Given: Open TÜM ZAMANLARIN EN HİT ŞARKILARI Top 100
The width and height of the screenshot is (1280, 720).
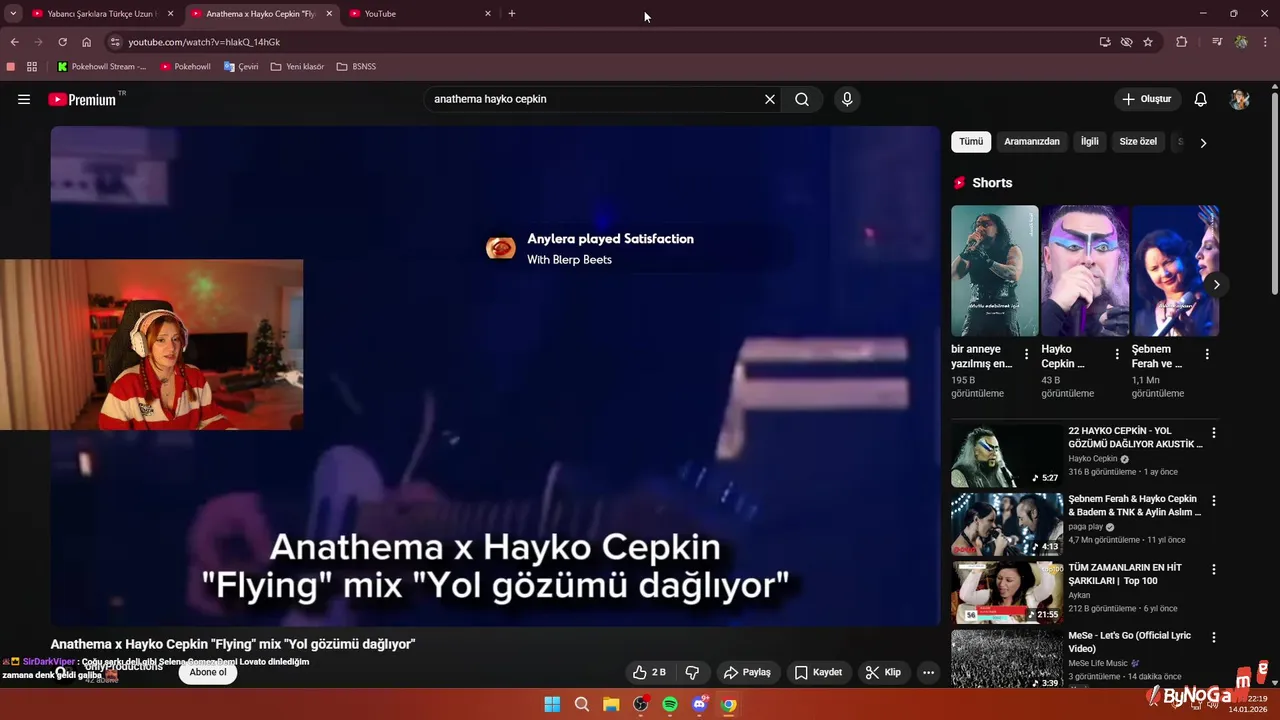Looking at the screenshot, I should 1125,574.
